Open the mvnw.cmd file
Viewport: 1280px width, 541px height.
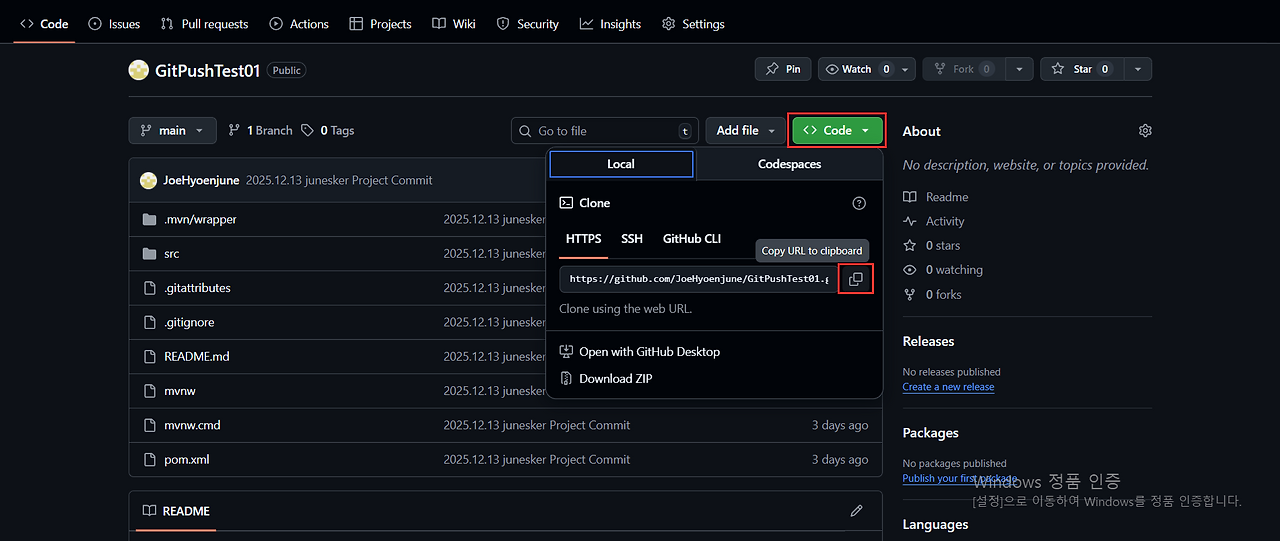coord(192,425)
